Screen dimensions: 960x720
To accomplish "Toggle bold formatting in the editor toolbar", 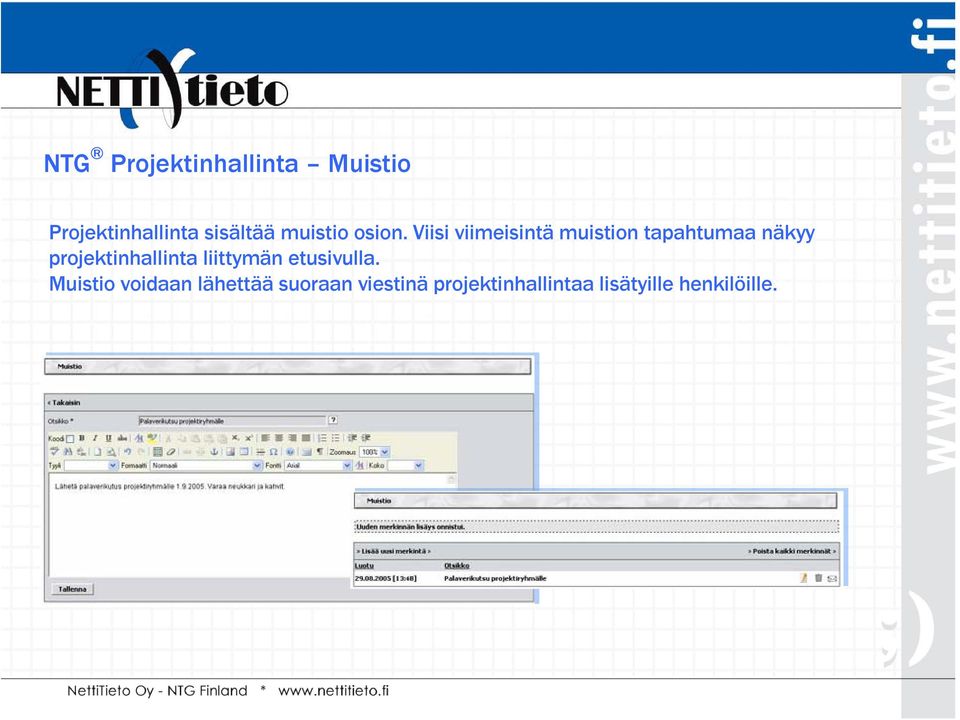I will [x=82, y=438].
